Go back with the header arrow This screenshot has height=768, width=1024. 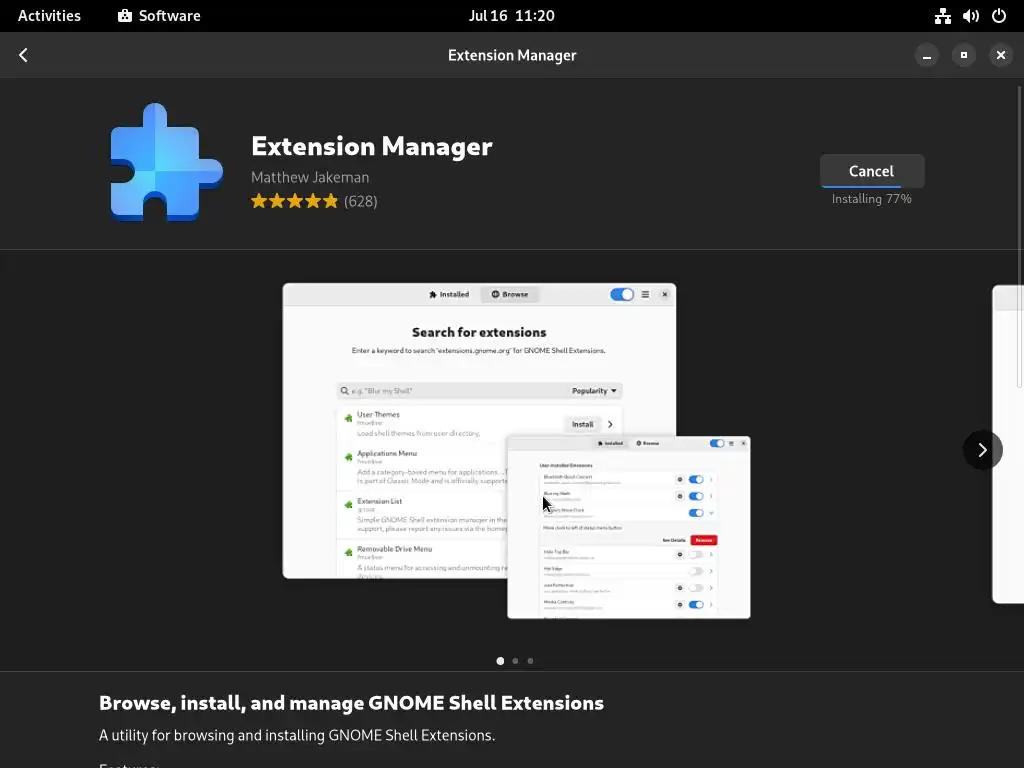pyautogui.click(x=24, y=55)
